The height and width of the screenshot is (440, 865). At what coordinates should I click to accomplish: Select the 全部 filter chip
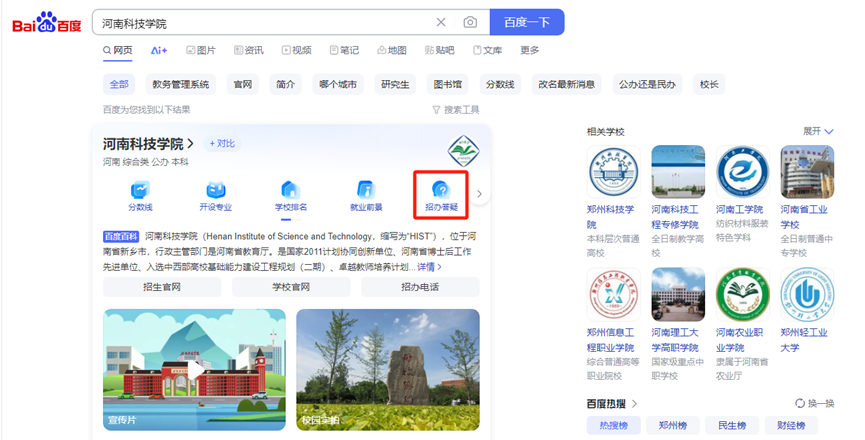(119, 84)
